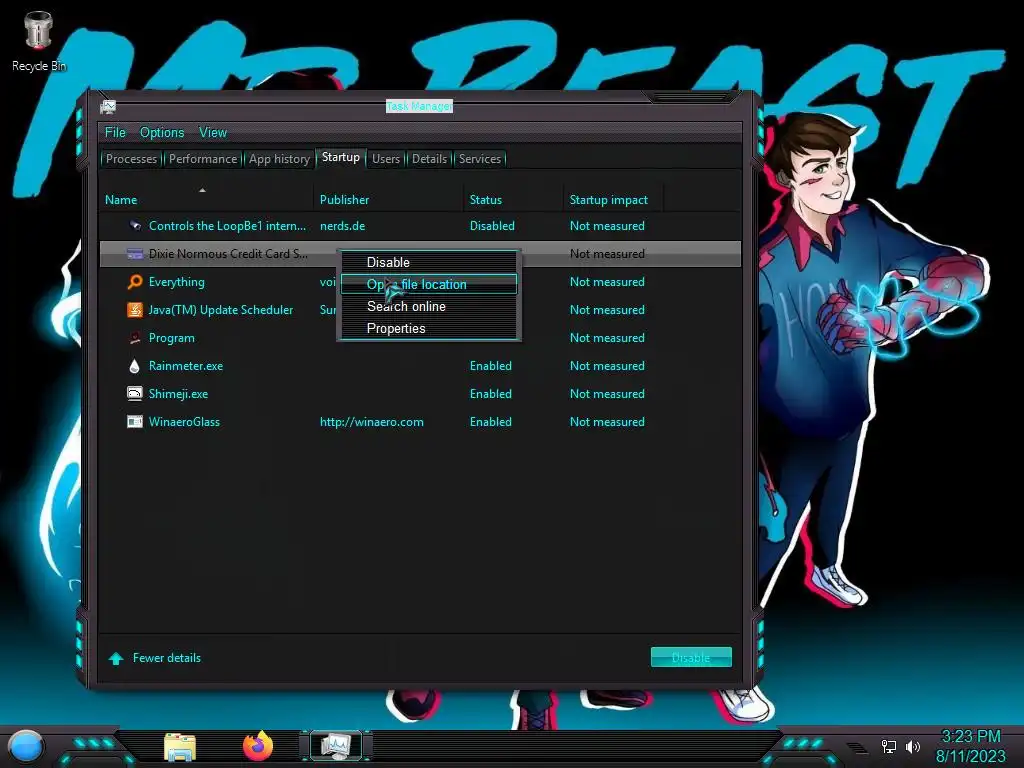Image resolution: width=1024 pixels, height=768 pixels.
Task: Click the Disabled status of LoopBe1
Action: click(x=492, y=226)
